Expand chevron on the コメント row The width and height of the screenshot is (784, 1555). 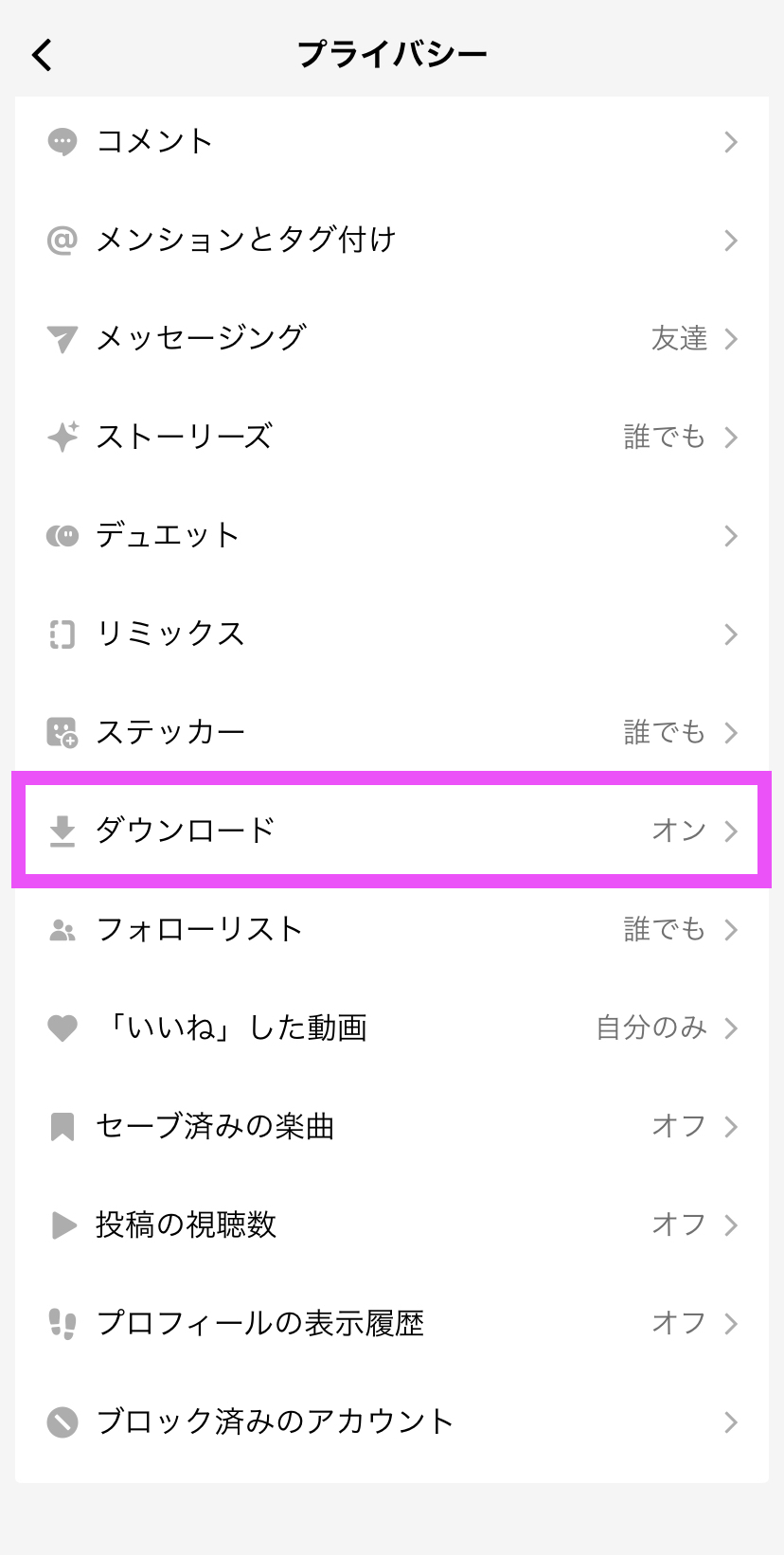click(730, 142)
